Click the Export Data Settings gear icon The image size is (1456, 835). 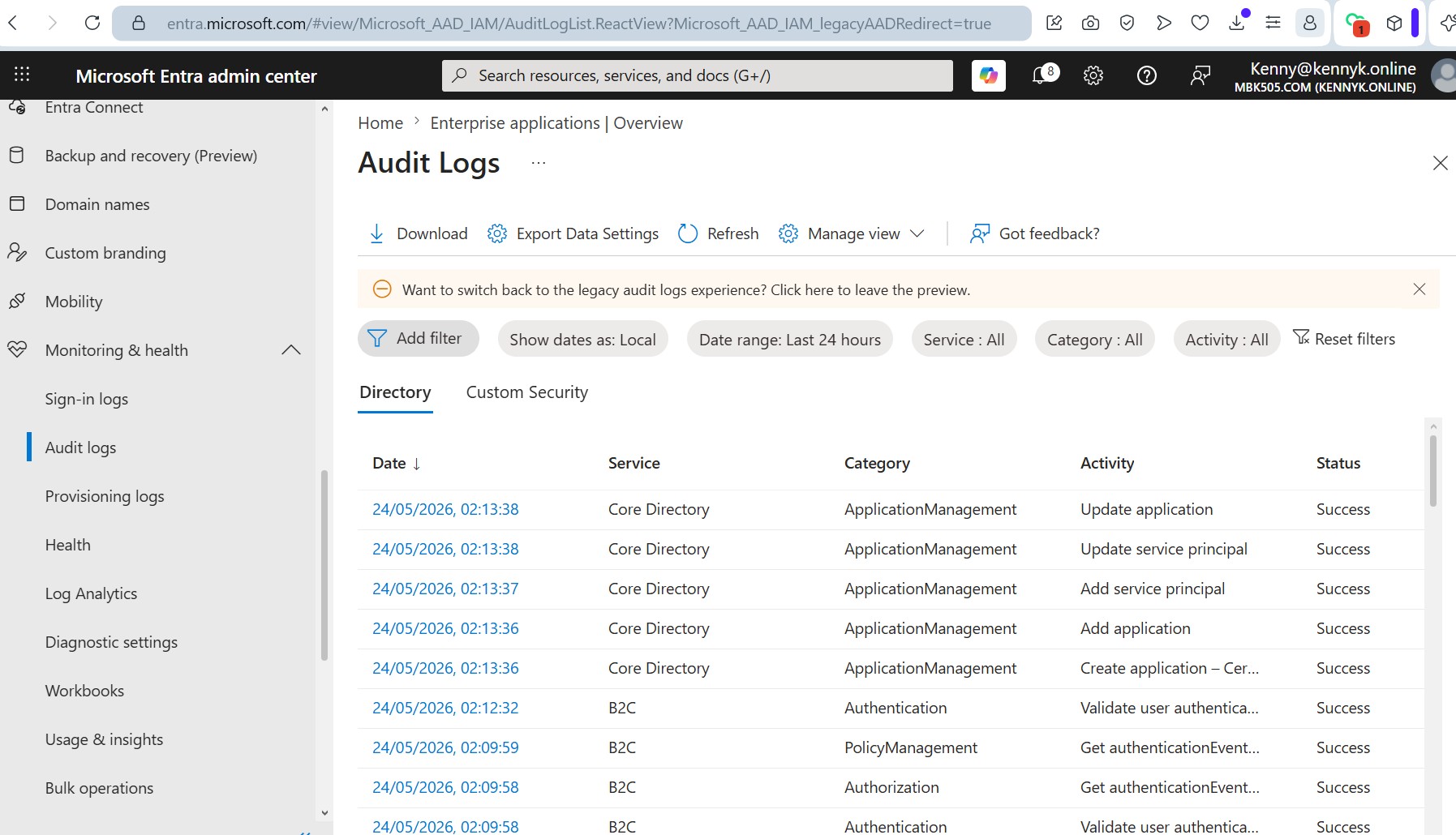click(x=496, y=233)
